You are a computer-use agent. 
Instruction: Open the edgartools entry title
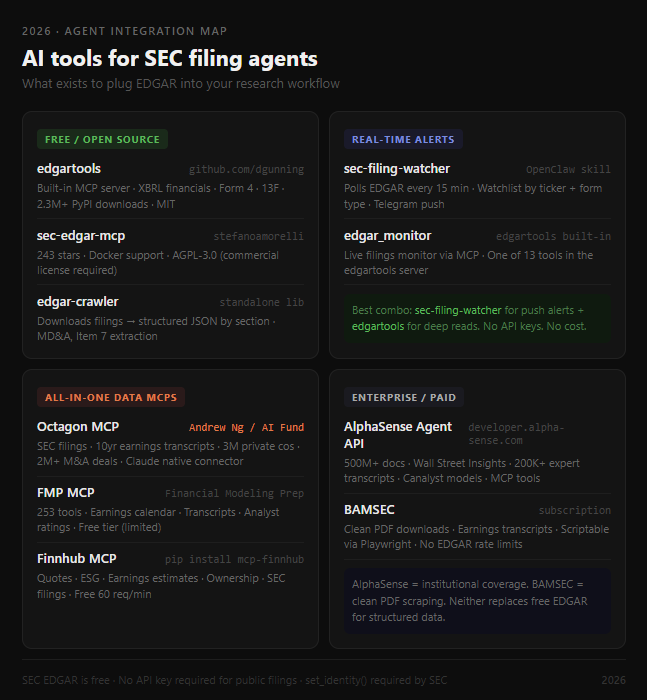click(69, 169)
